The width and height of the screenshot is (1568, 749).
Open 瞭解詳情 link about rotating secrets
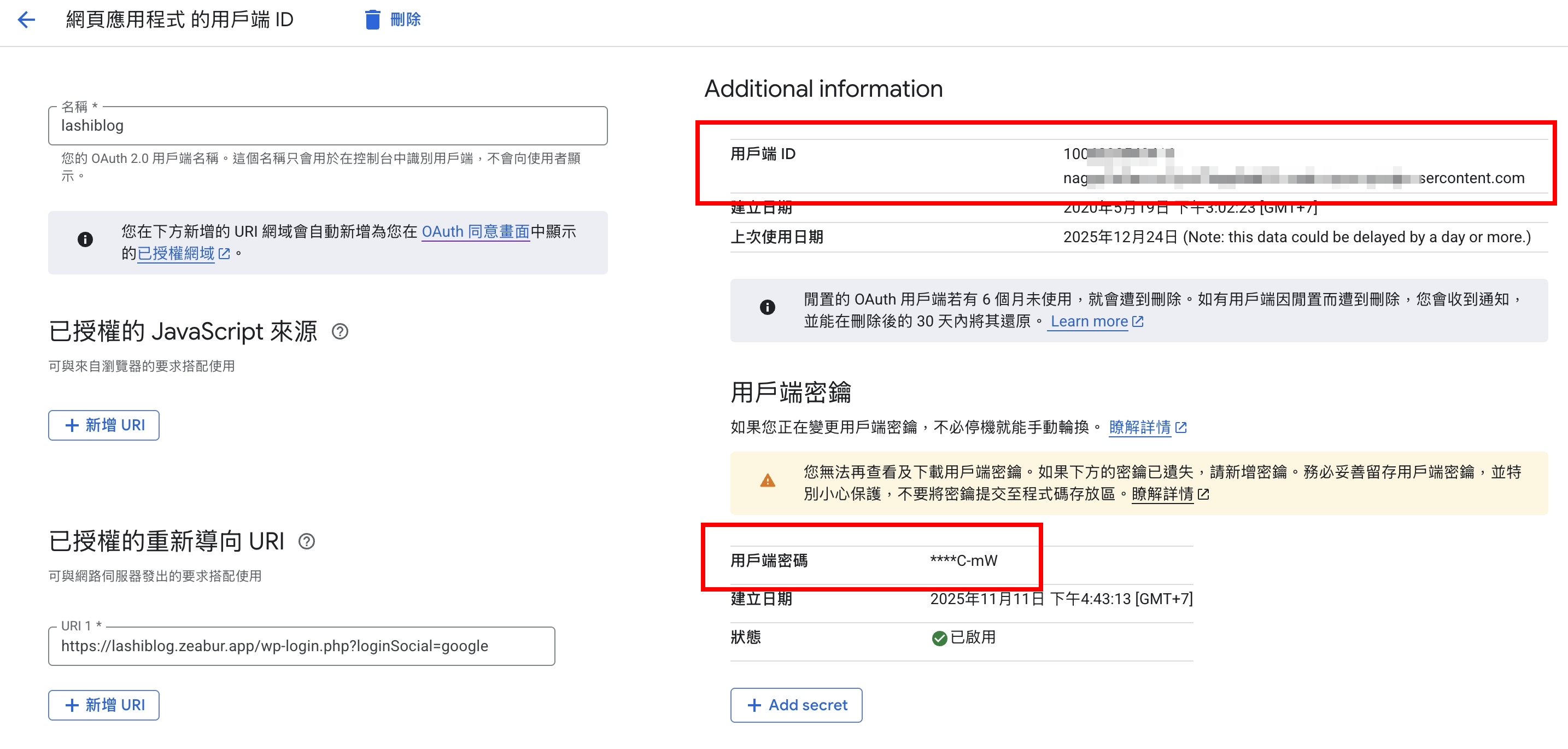point(1139,427)
